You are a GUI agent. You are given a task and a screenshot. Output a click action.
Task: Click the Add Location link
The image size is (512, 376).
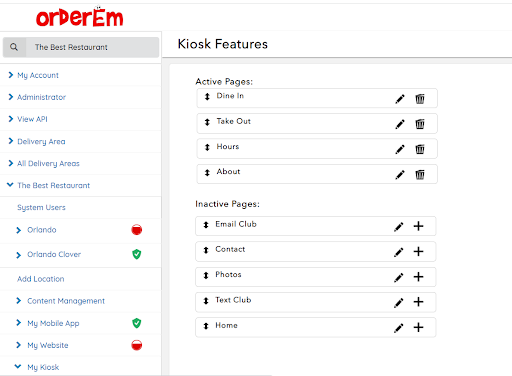[41, 279]
